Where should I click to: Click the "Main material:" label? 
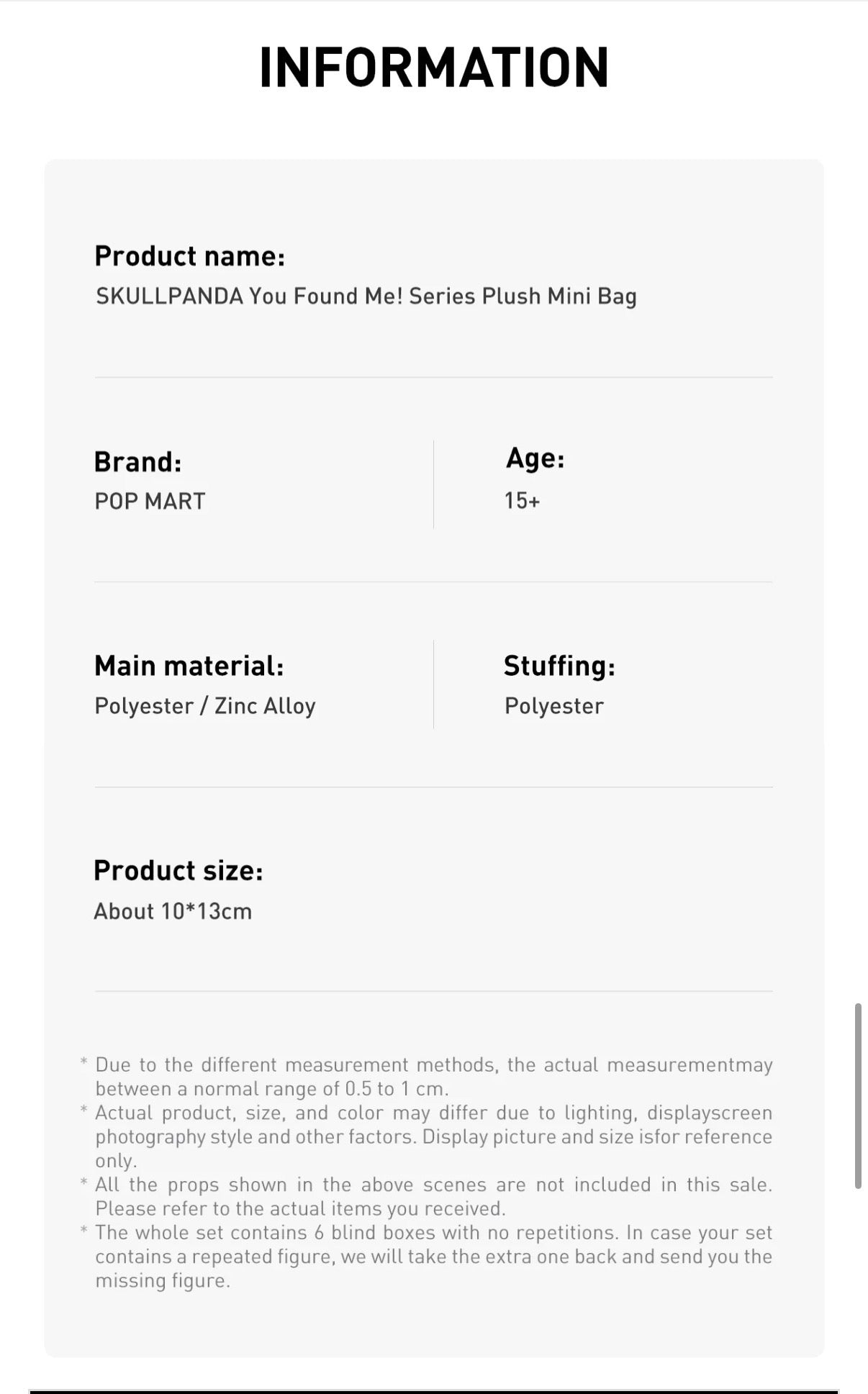pos(189,666)
